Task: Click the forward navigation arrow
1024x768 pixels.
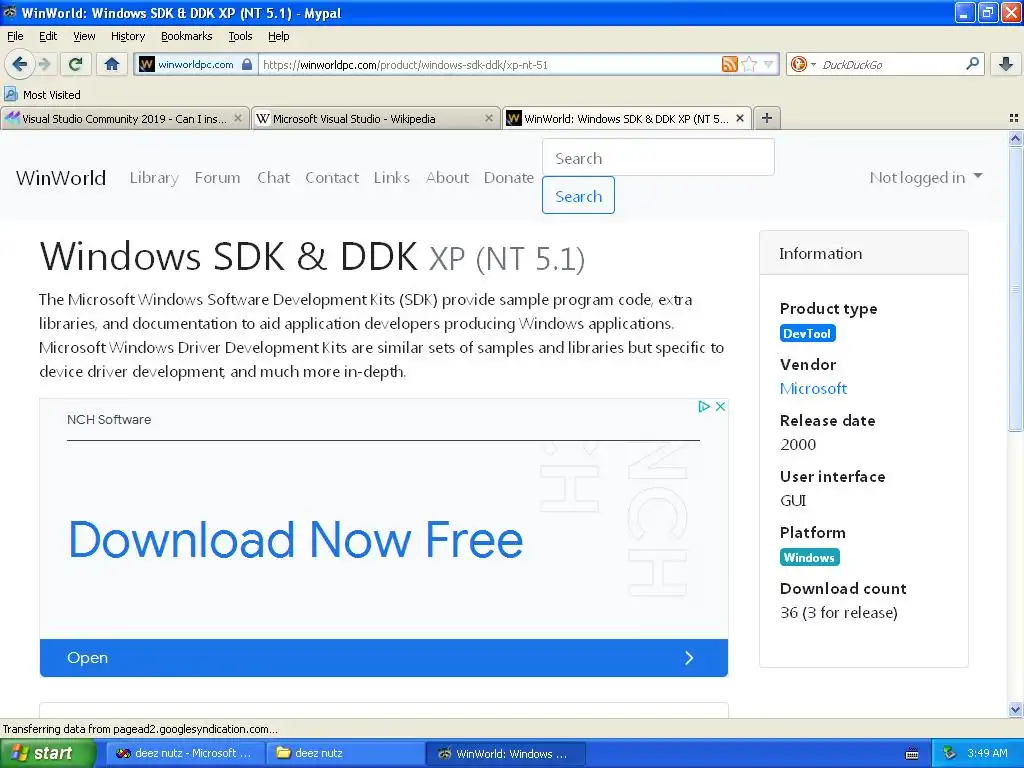Action: click(x=44, y=64)
